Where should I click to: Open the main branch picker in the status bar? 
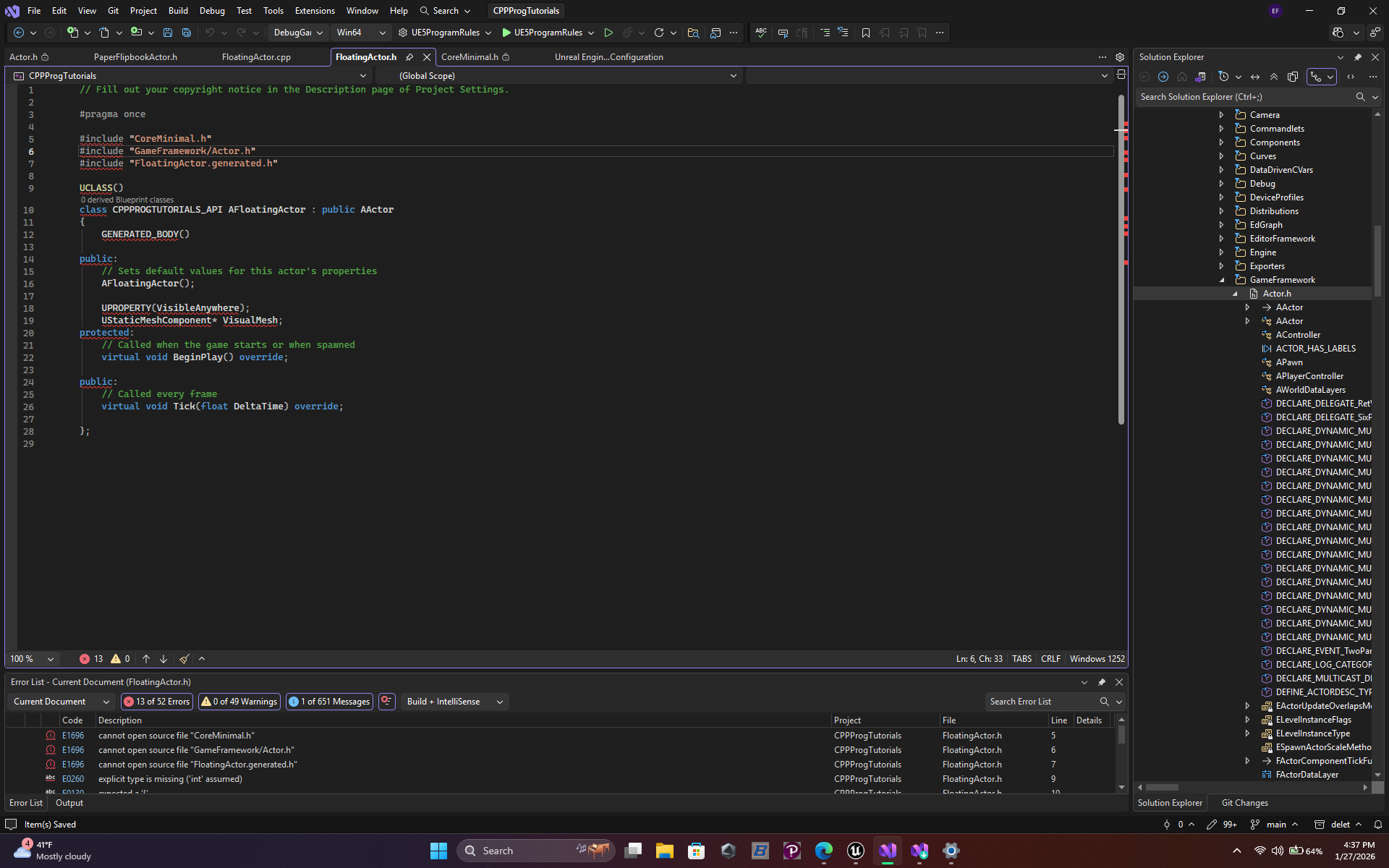tap(1275, 824)
